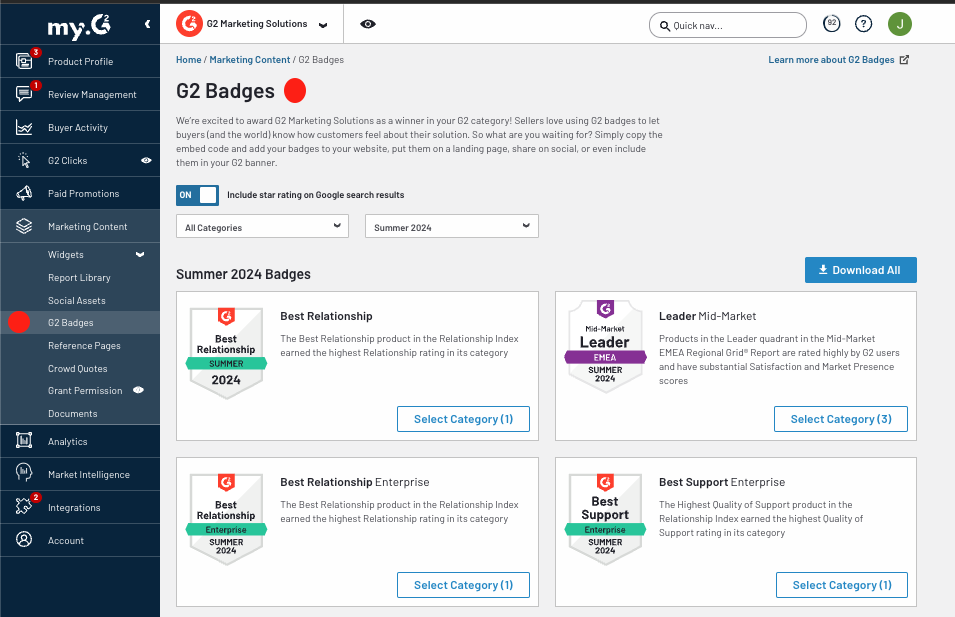Click the Buyer Activity chart icon
This screenshot has height=617, width=955.
[x=24, y=127]
